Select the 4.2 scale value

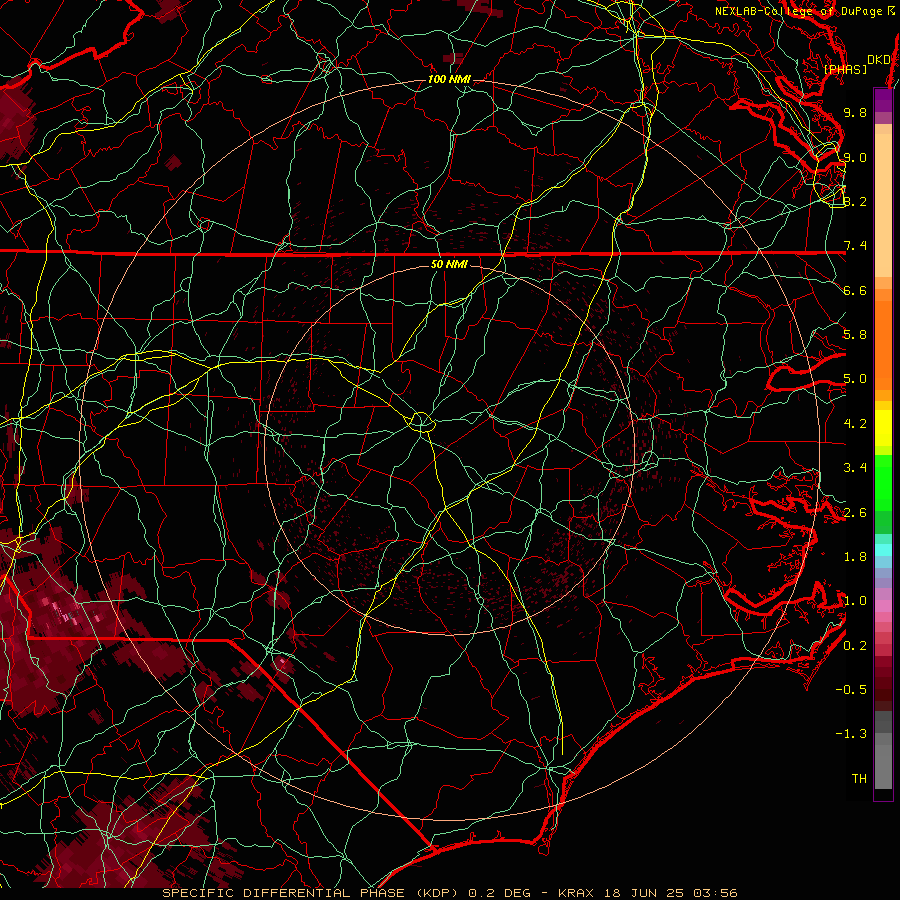click(x=855, y=424)
